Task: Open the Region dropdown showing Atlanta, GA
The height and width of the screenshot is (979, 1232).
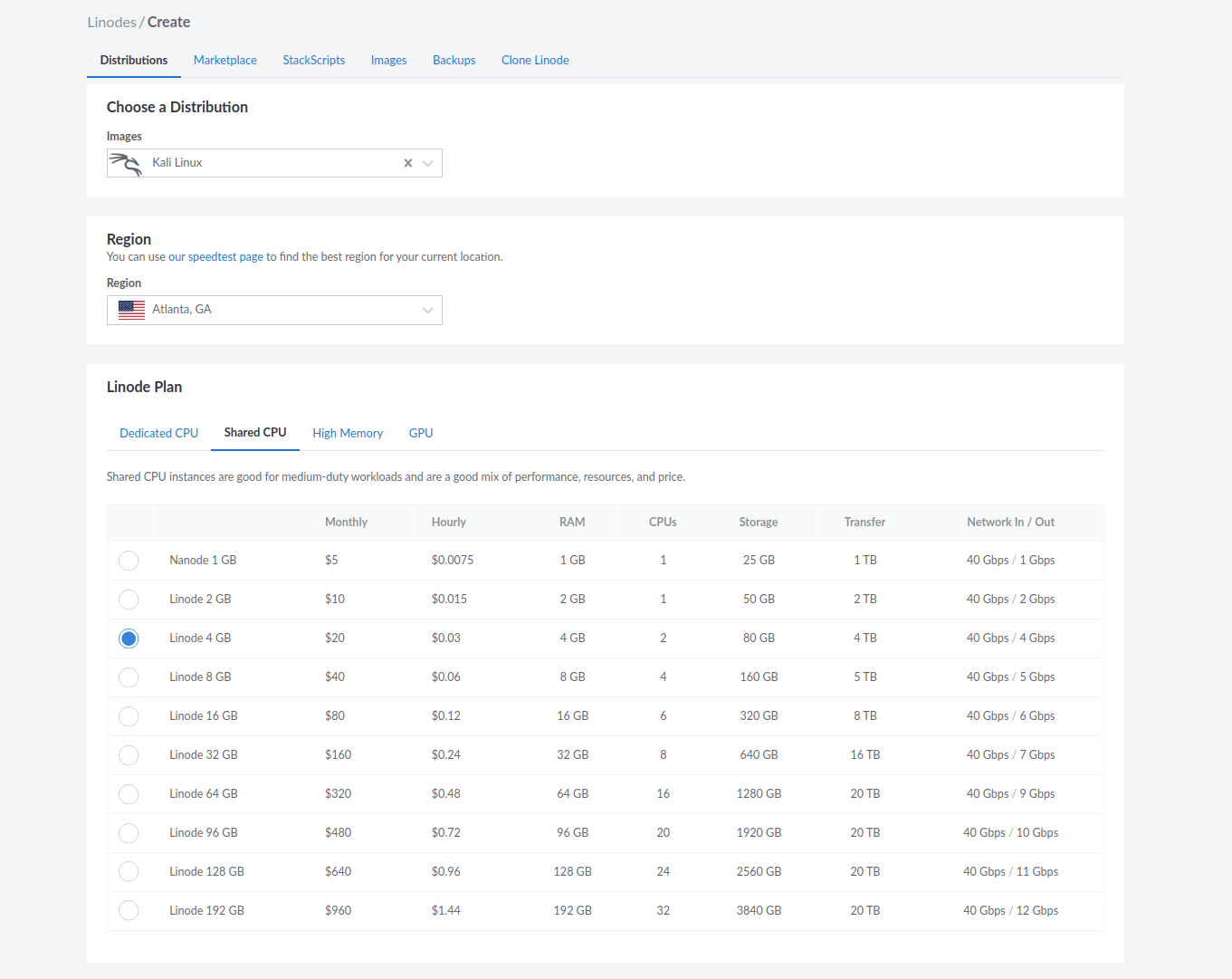Action: point(274,311)
